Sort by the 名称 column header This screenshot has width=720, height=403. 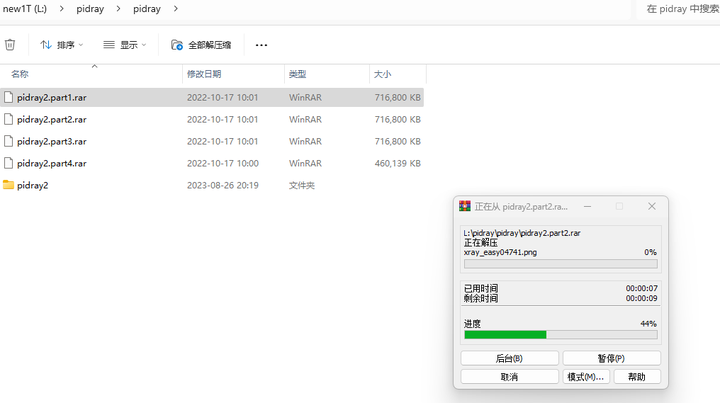(20, 74)
